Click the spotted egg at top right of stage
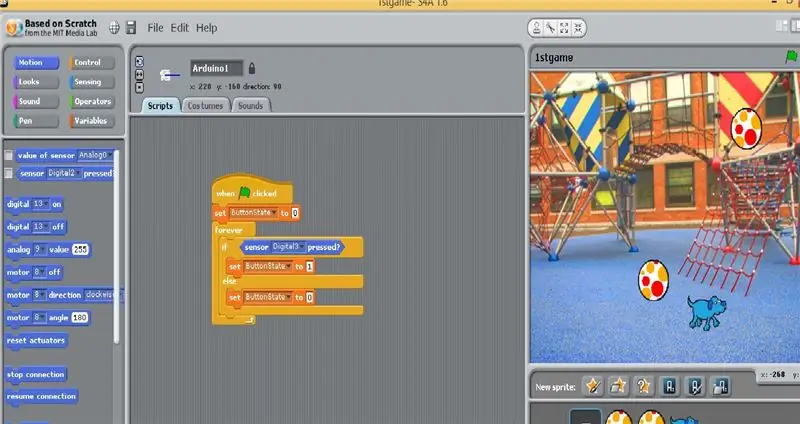The image size is (800, 424). (x=746, y=129)
